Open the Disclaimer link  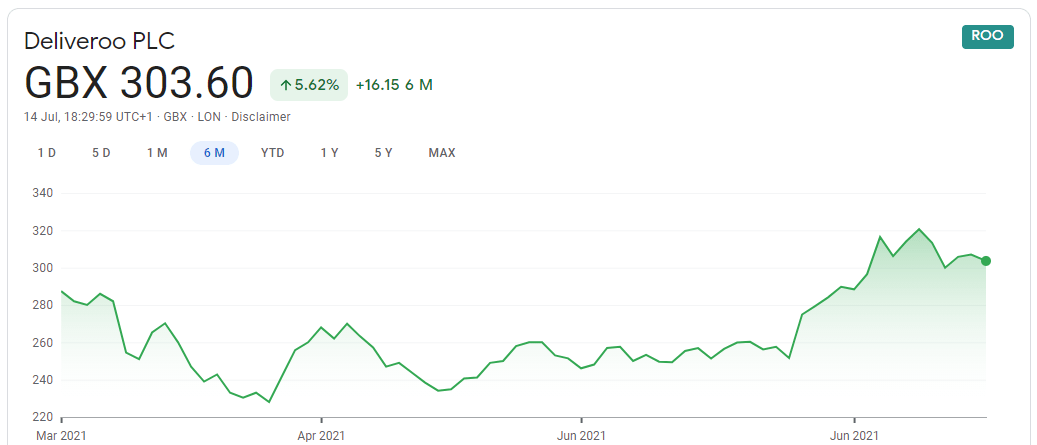(x=261, y=117)
